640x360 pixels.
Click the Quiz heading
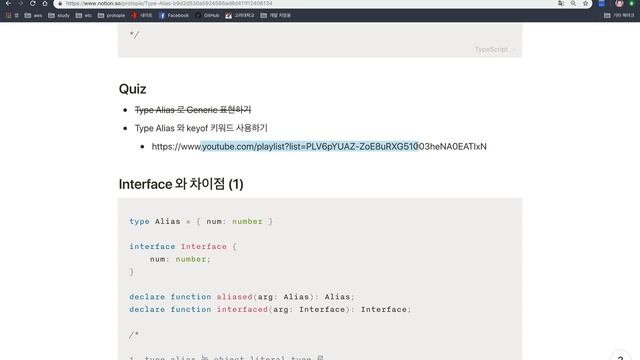pos(132,89)
